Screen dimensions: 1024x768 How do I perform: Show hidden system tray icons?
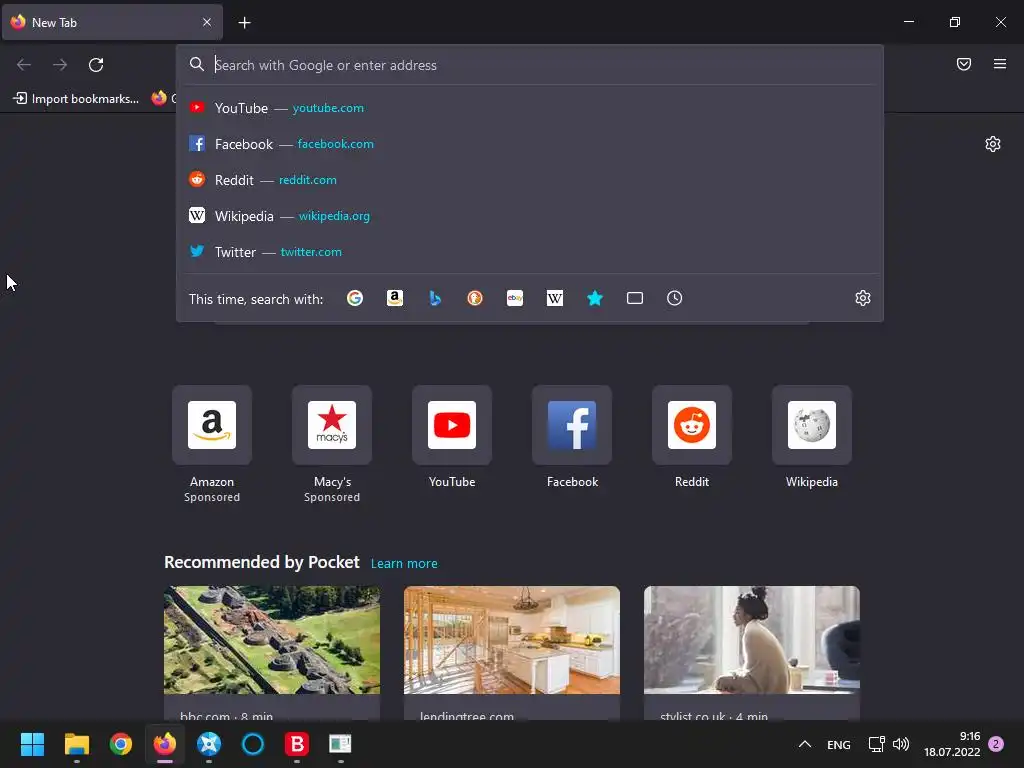805,744
